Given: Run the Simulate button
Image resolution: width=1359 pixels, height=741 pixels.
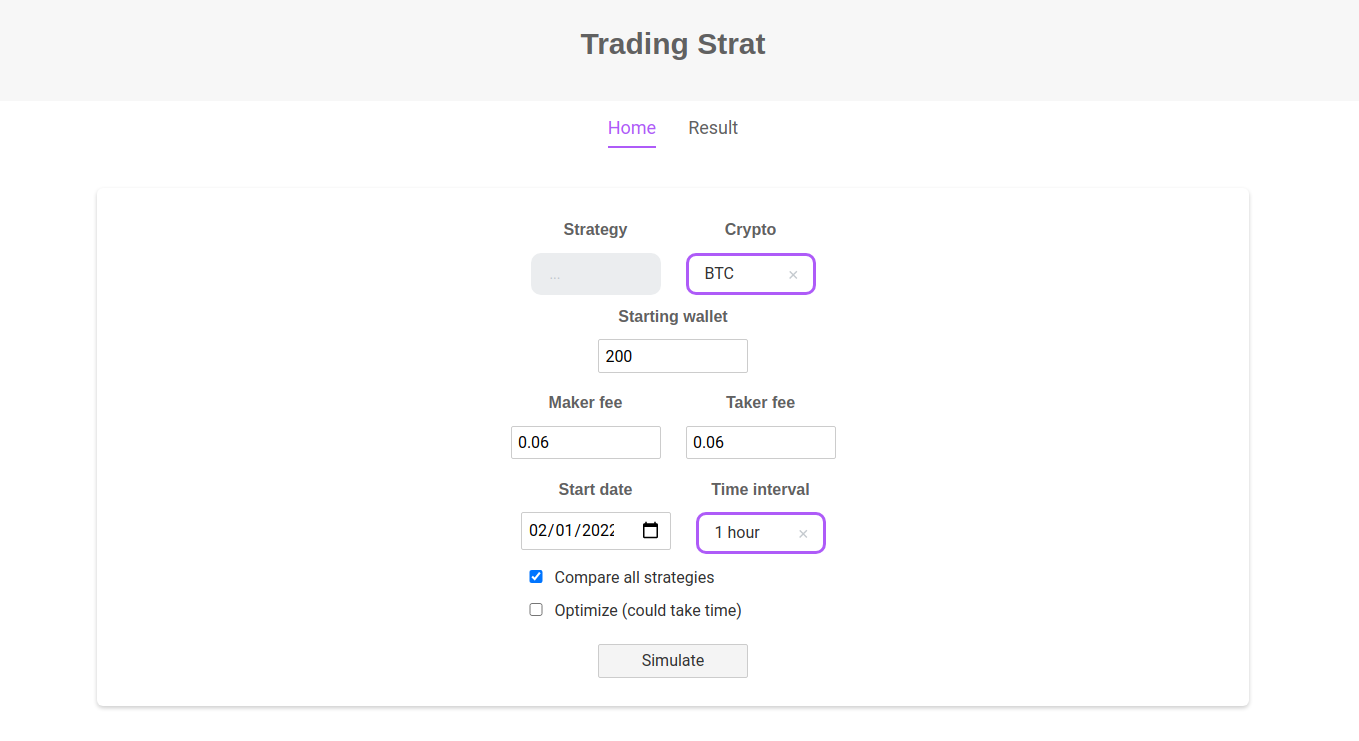Looking at the screenshot, I should (x=673, y=661).
